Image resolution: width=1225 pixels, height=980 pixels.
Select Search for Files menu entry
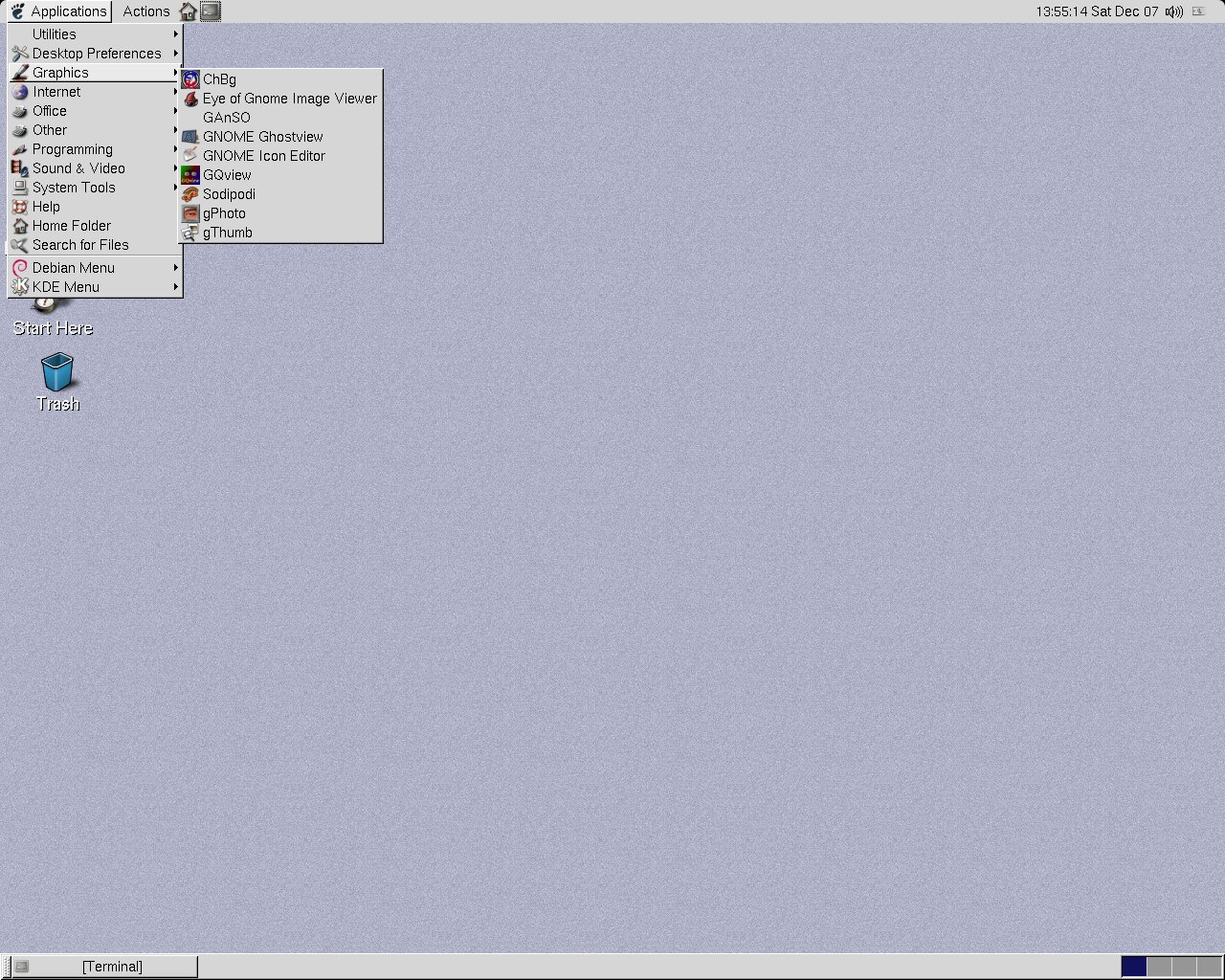[80, 245]
